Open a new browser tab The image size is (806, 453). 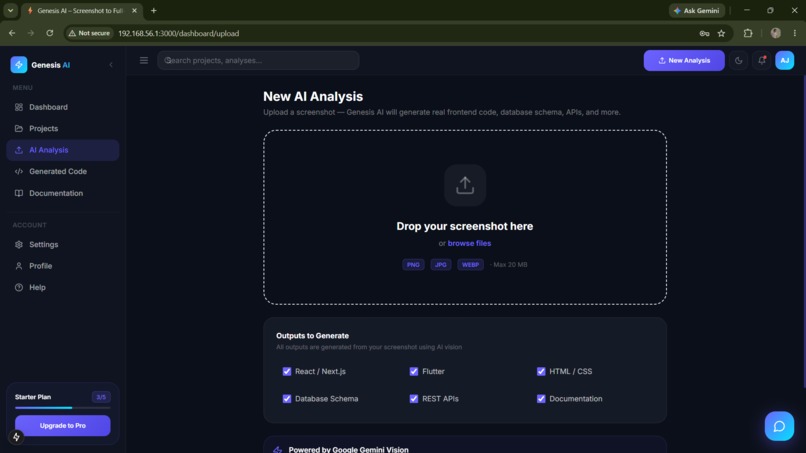click(x=154, y=10)
